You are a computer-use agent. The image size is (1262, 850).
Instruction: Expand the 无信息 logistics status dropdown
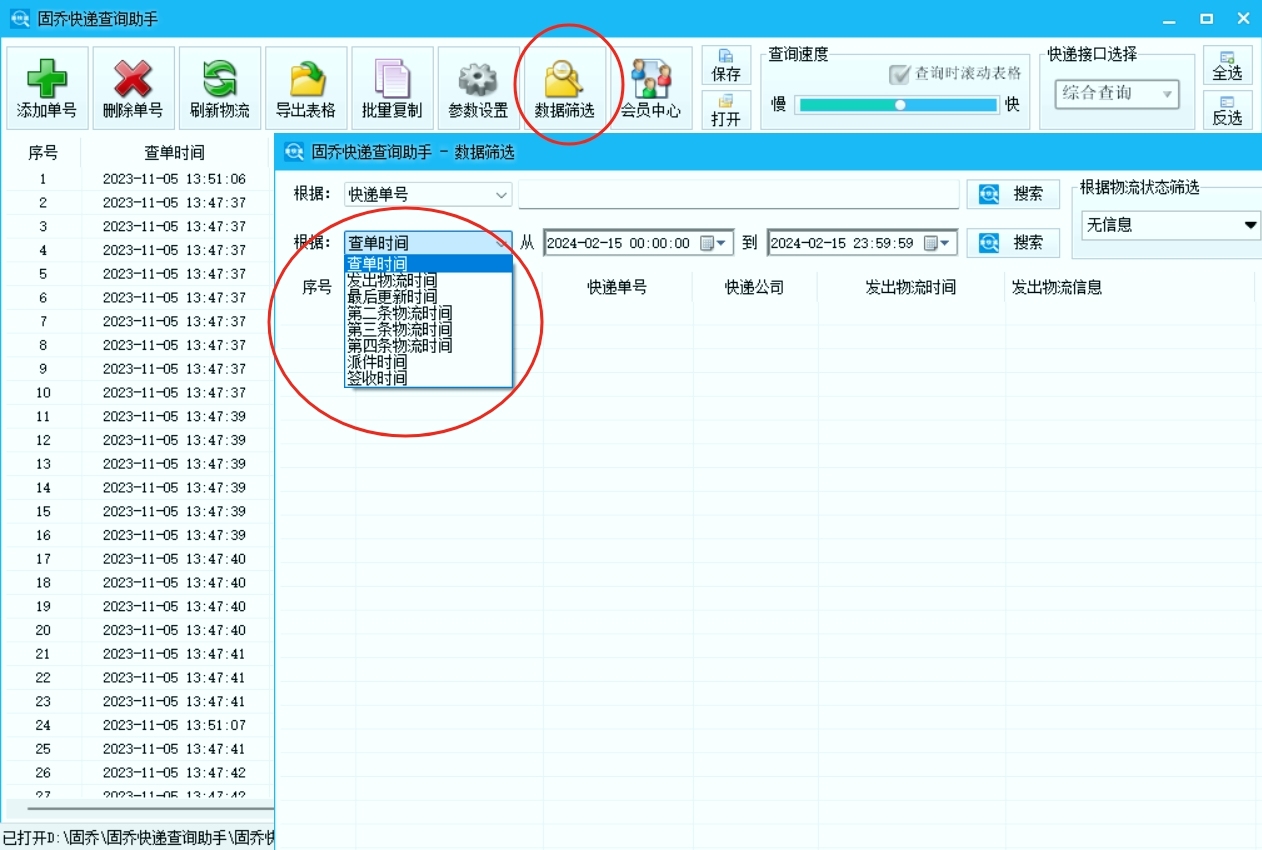[x=1169, y=225]
